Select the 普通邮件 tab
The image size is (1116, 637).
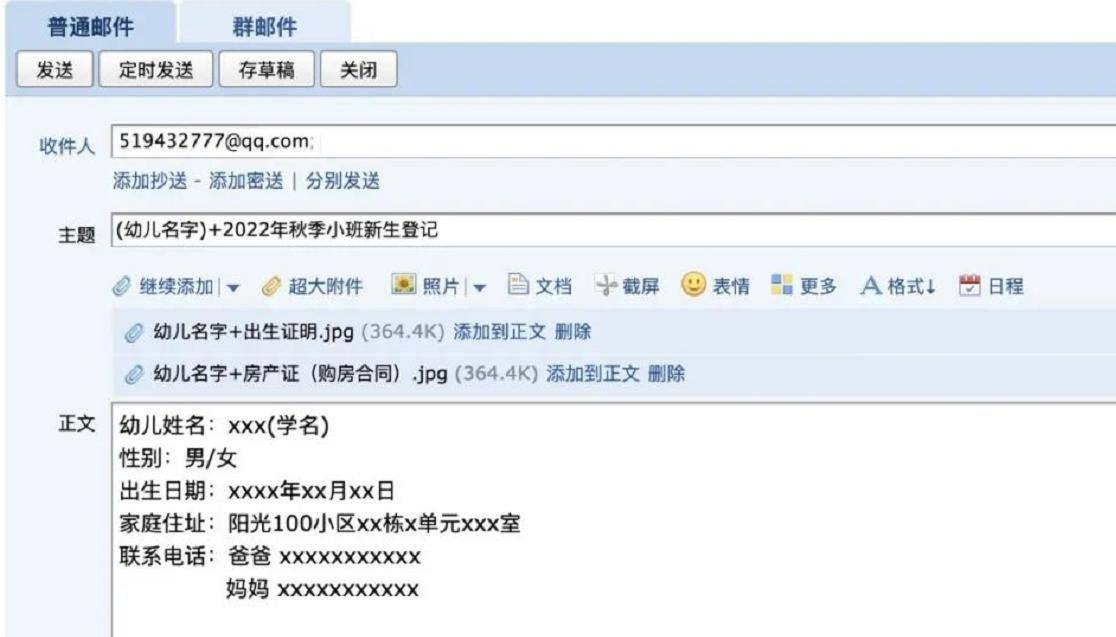(90, 26)
